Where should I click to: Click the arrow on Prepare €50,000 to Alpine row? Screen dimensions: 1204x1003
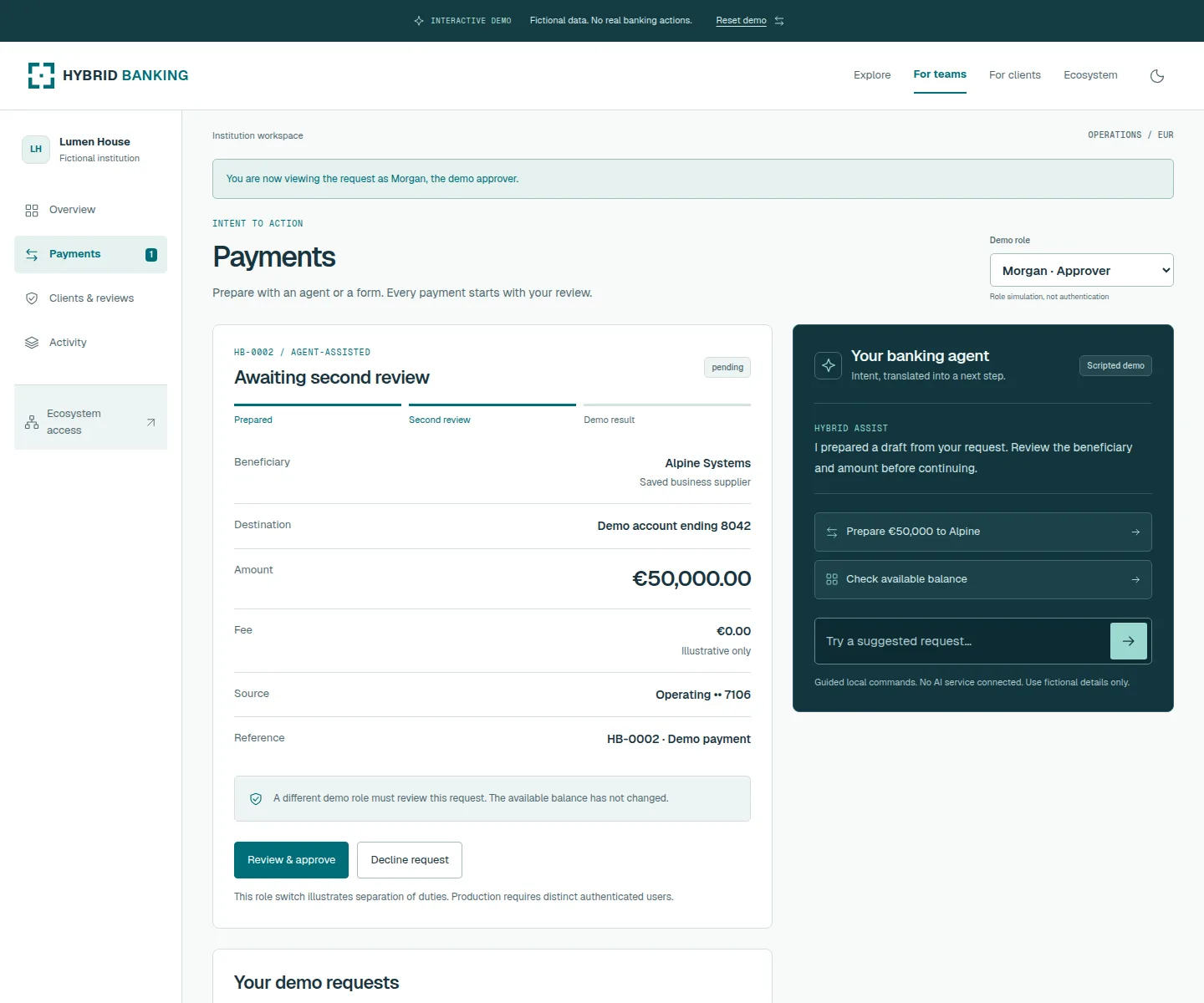point(1135,532)
